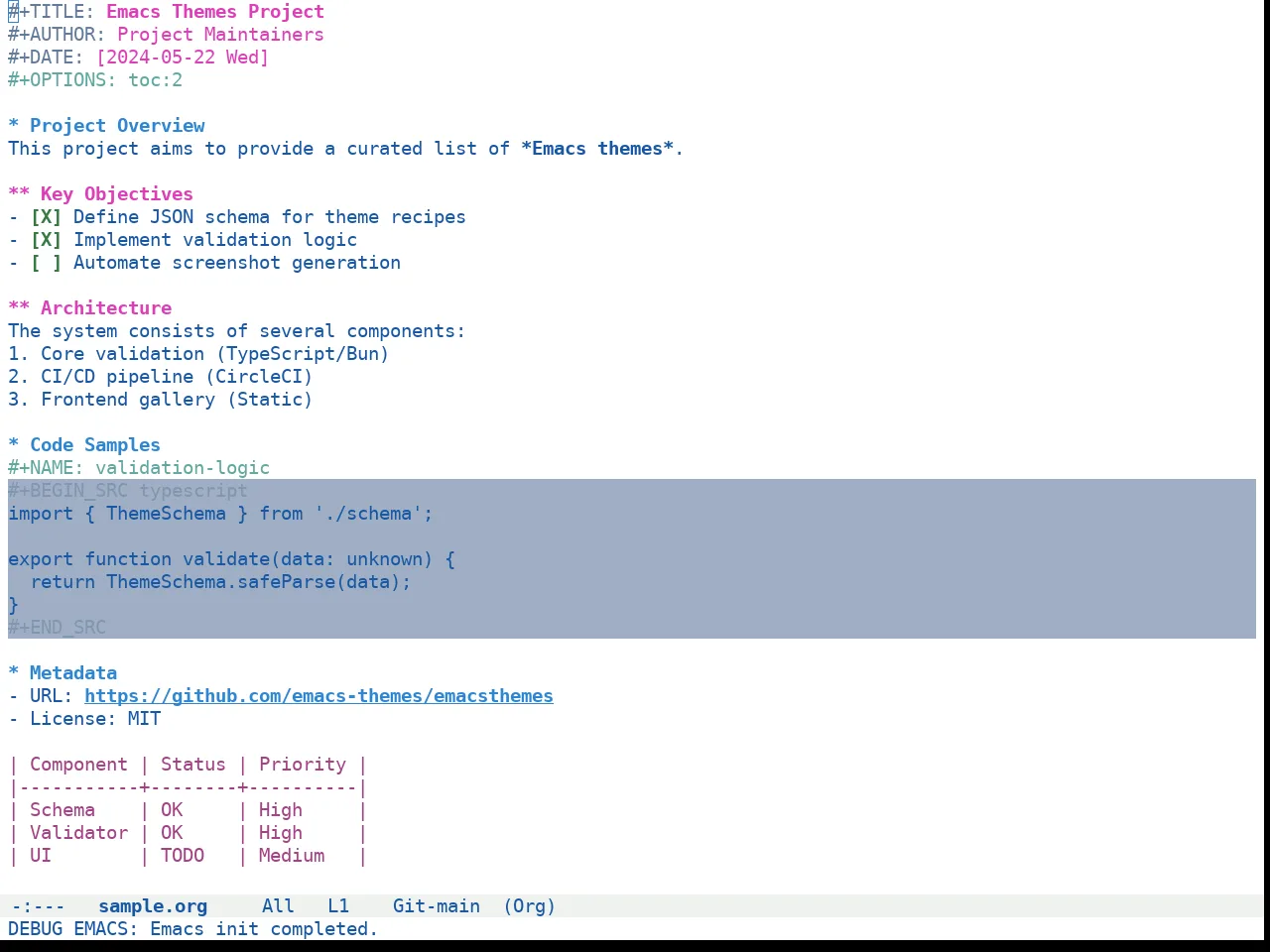The height and width of the screenshot is (952, 1270).
Task: Click the UI table cell
Action: (41, 856)
